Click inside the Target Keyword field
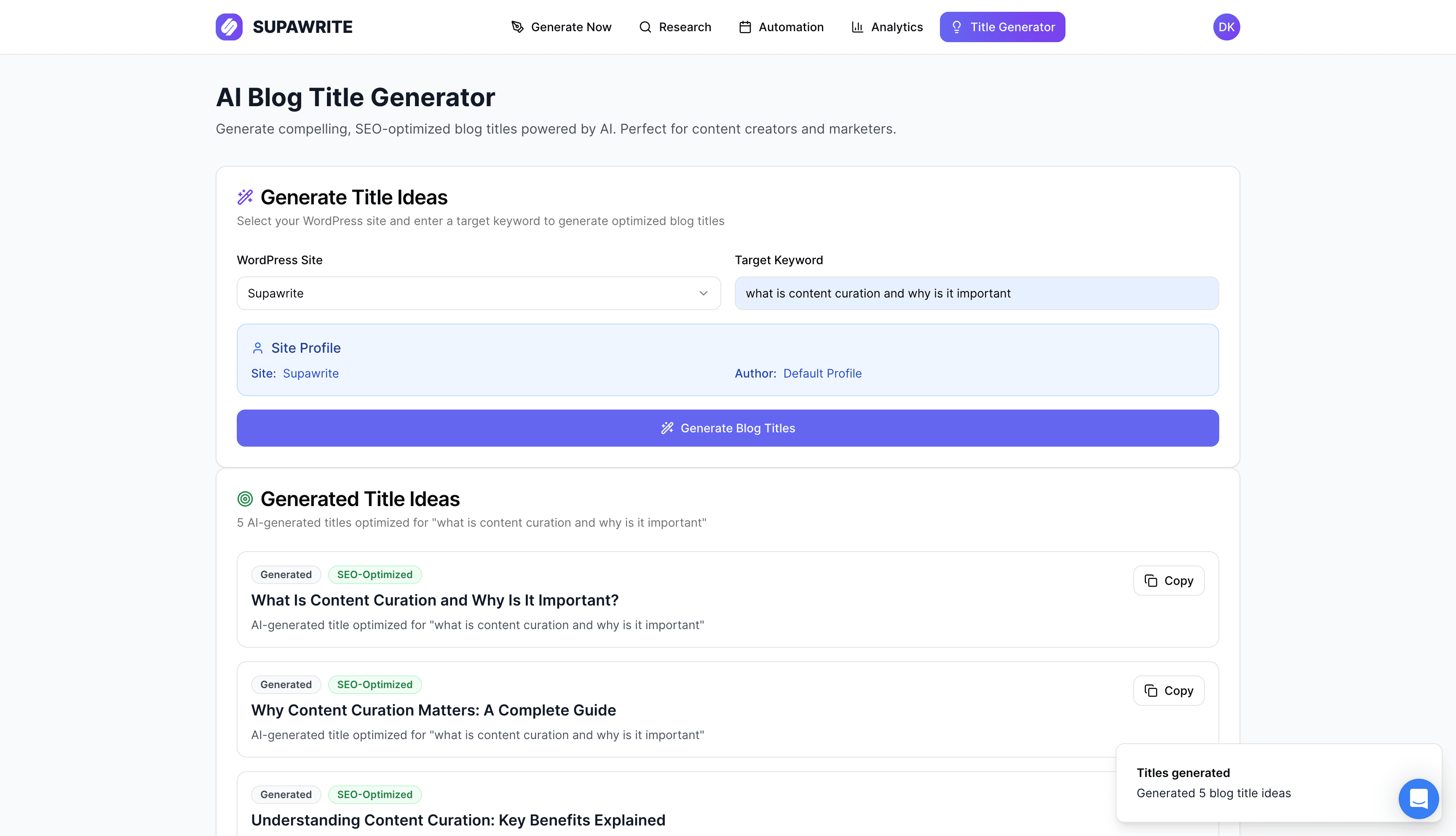 [976, 293]
